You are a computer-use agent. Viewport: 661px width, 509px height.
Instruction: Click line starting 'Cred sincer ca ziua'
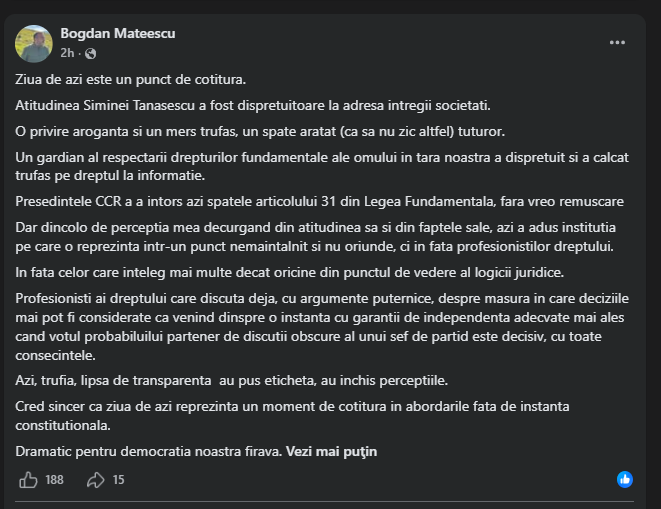click(292, 416)
